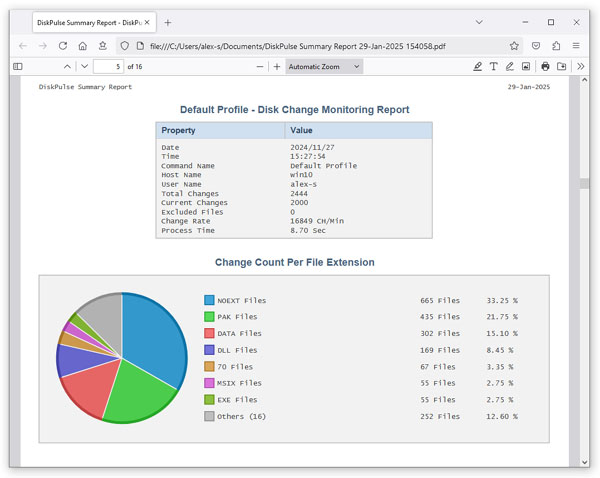Save the PDF document
This screenshot has height=478, width=600.
coord(561,67)
